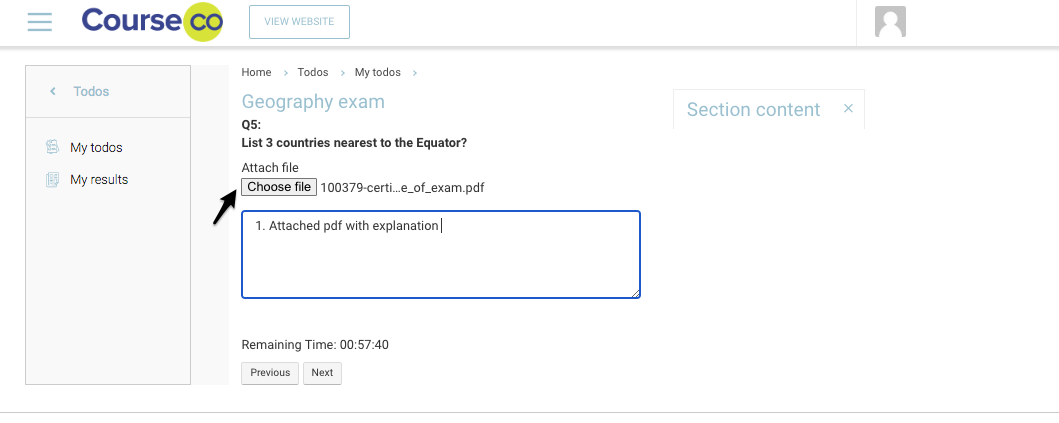Click the text area resize handle

click(636, 293)
